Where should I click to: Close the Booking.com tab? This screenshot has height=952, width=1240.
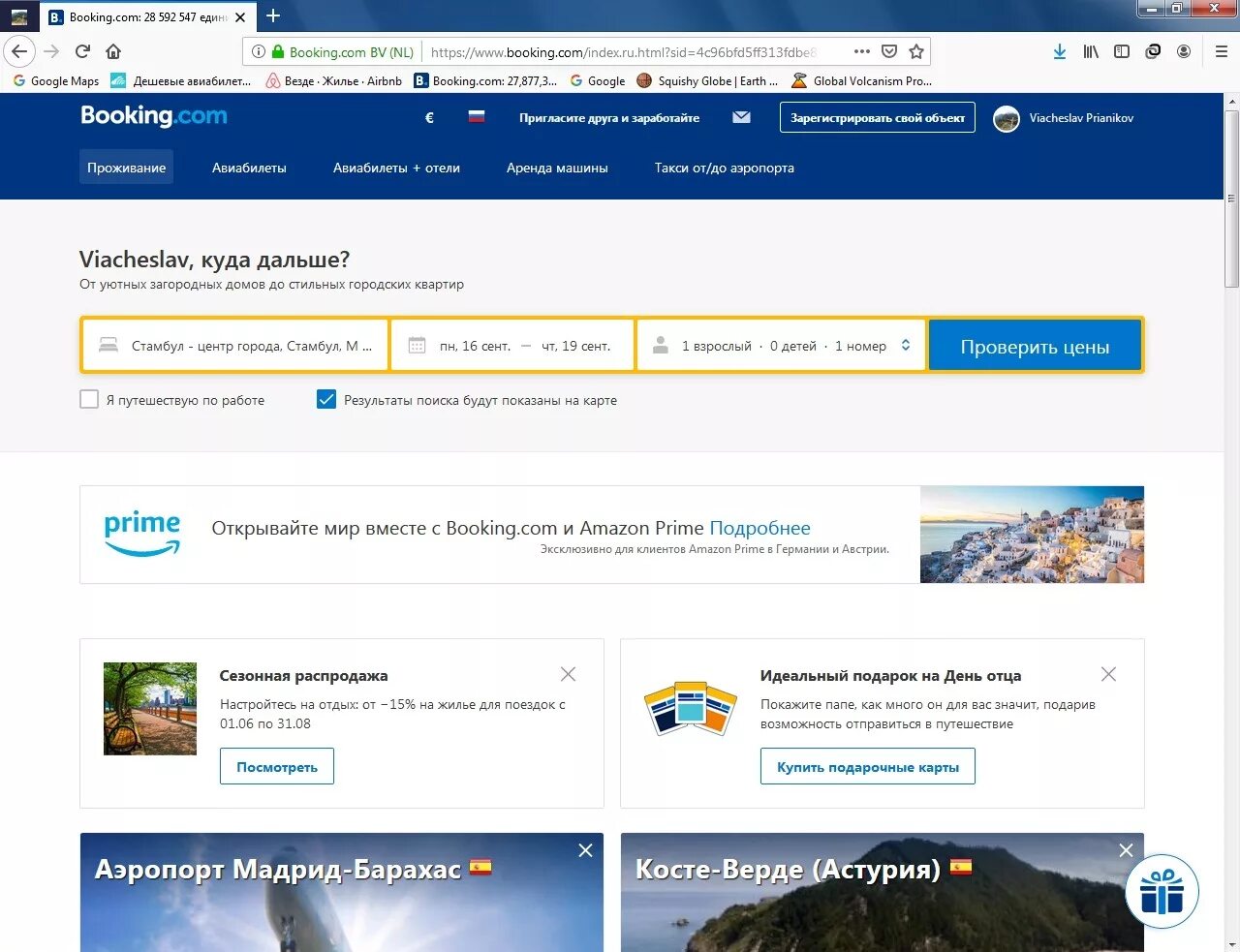click(x=240, y=16)
